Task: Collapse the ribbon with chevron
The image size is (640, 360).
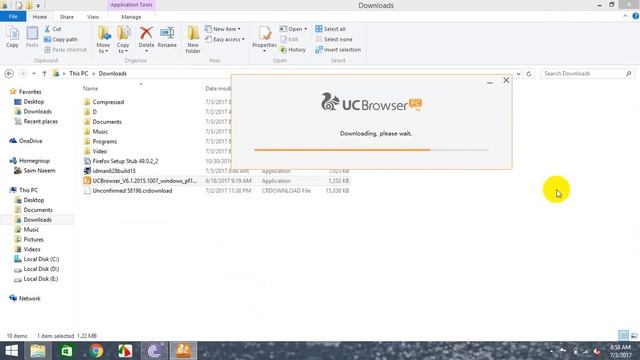Action: point(625,16)
